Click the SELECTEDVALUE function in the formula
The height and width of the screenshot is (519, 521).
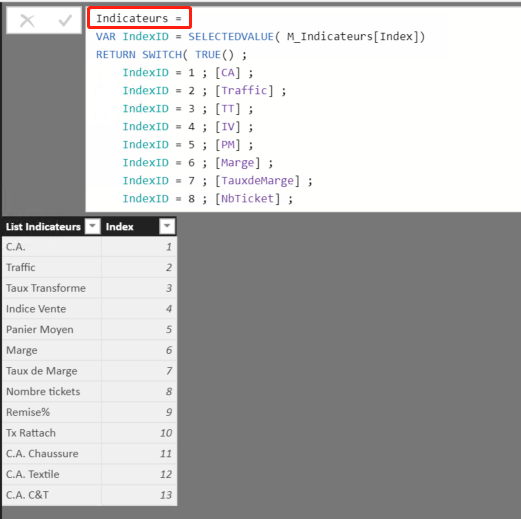tap(231, 36)
